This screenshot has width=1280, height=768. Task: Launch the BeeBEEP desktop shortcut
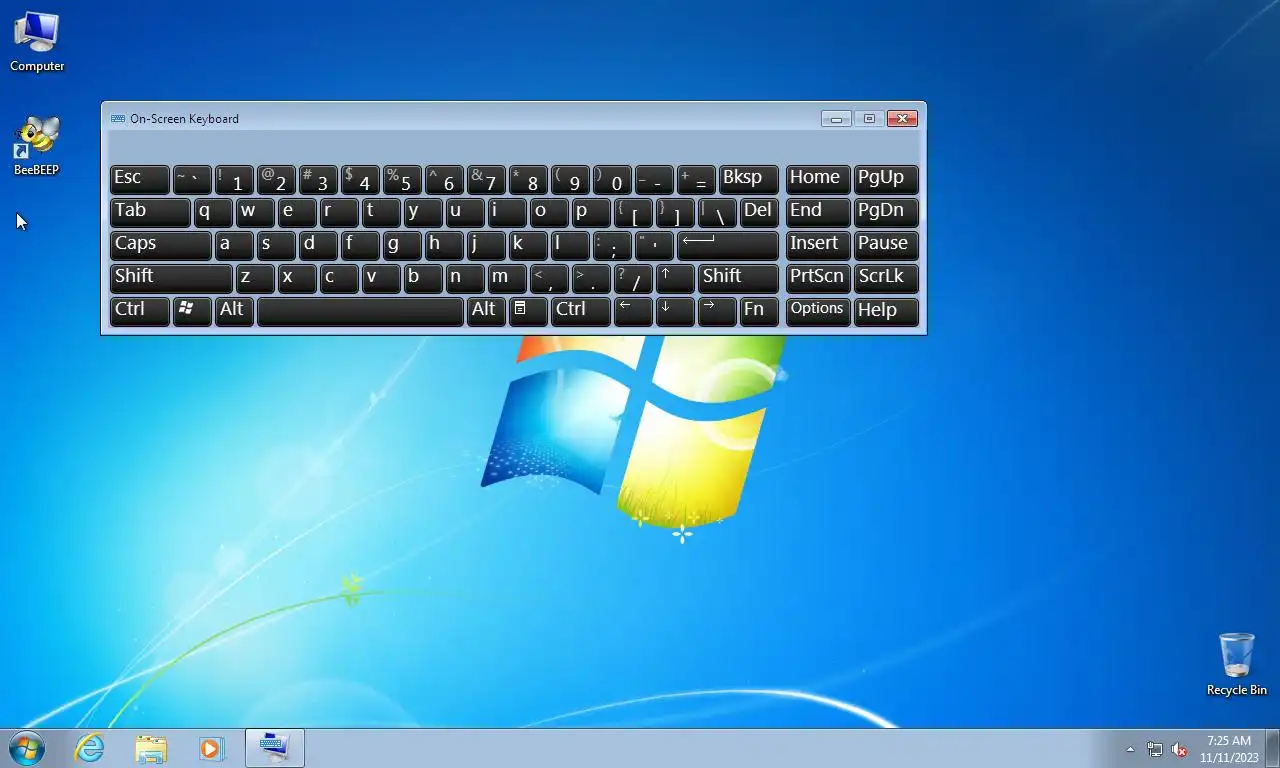(37, 146)
